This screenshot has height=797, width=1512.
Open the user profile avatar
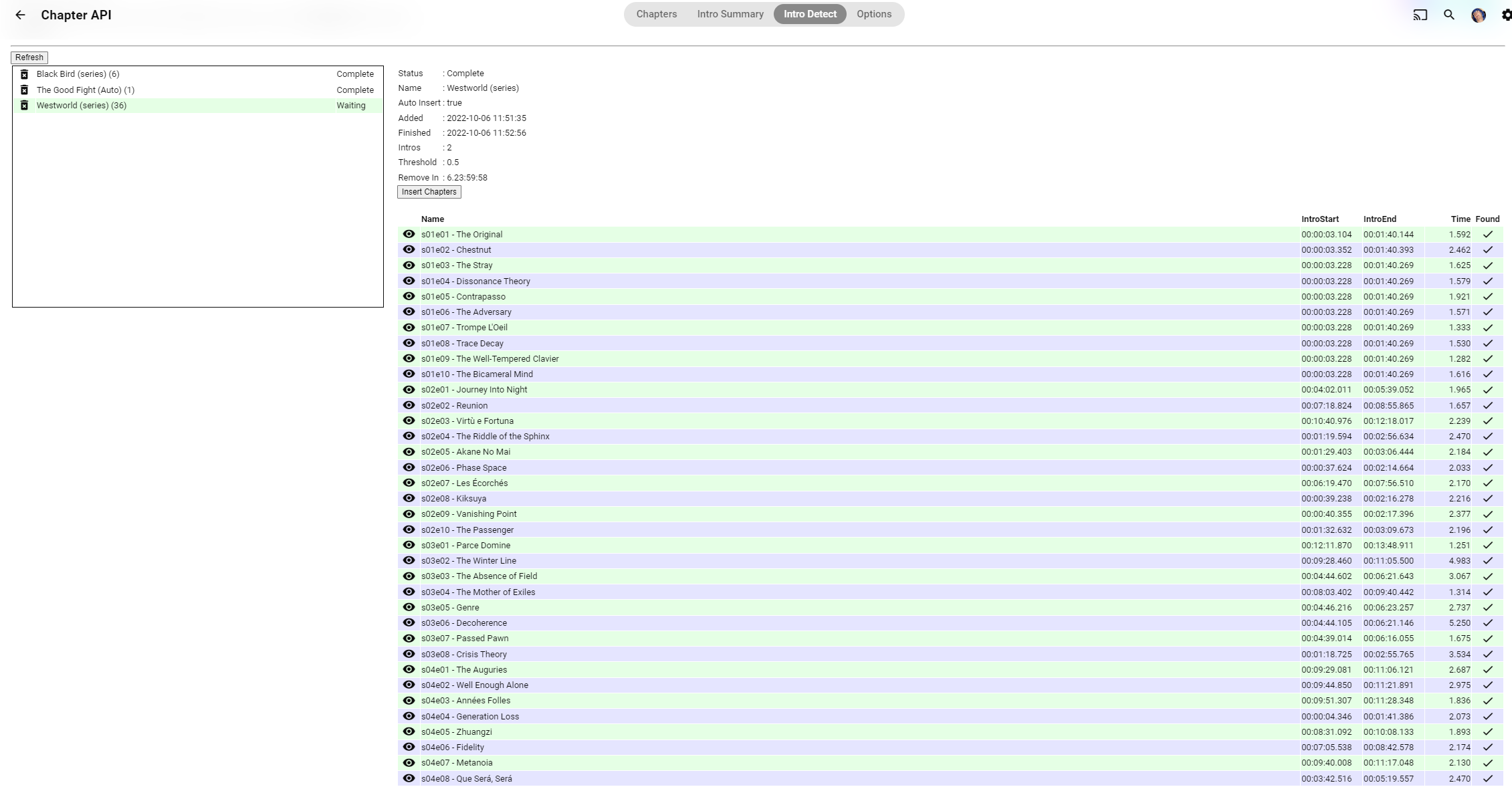pos(1478,15)
